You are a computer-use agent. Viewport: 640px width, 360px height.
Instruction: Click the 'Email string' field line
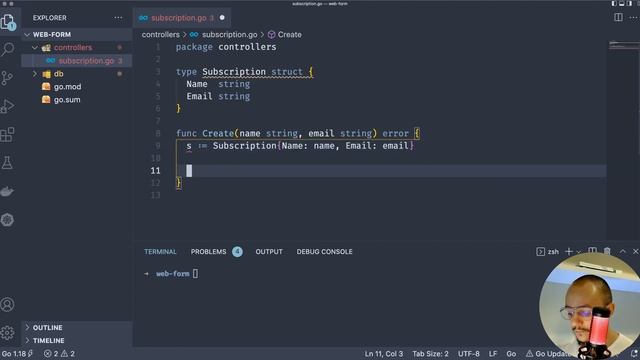pyautogui.click(x=218, y=96)
